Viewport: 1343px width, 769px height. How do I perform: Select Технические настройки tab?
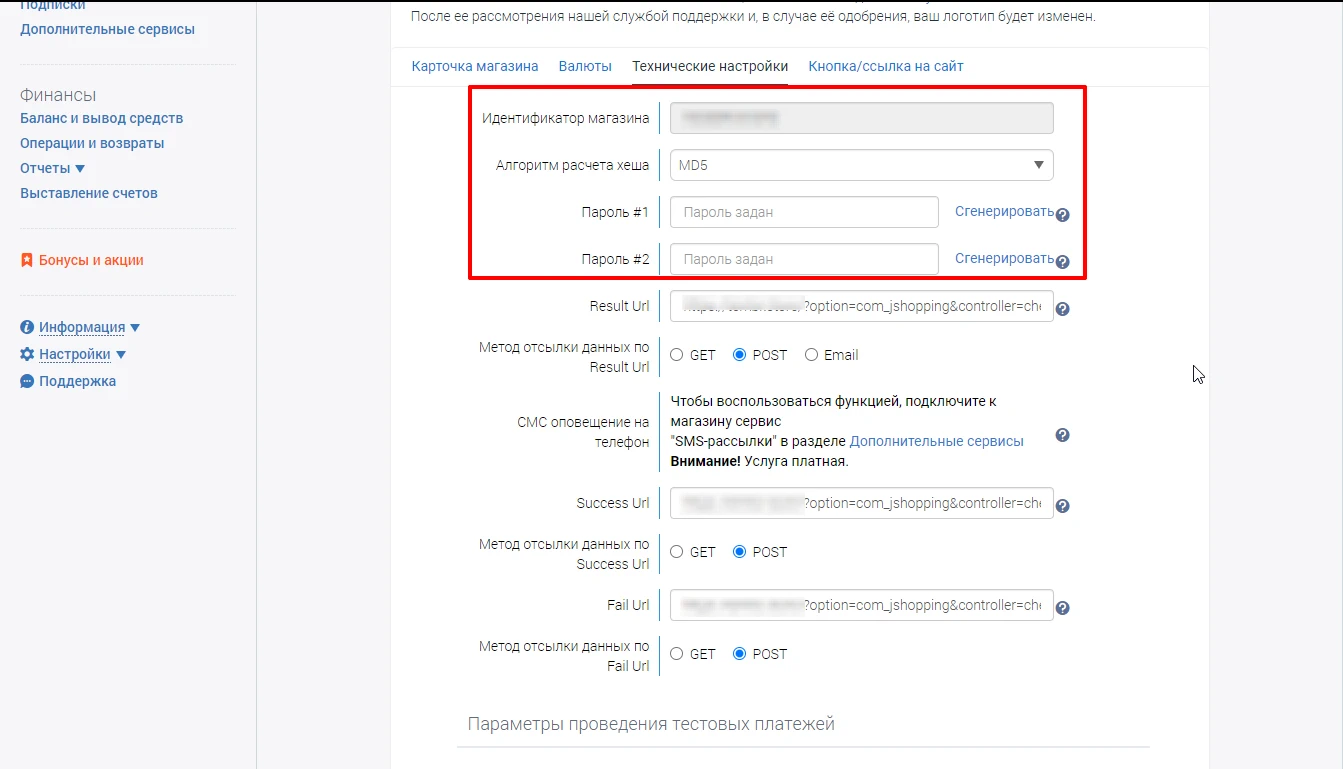tap(710, 66)
